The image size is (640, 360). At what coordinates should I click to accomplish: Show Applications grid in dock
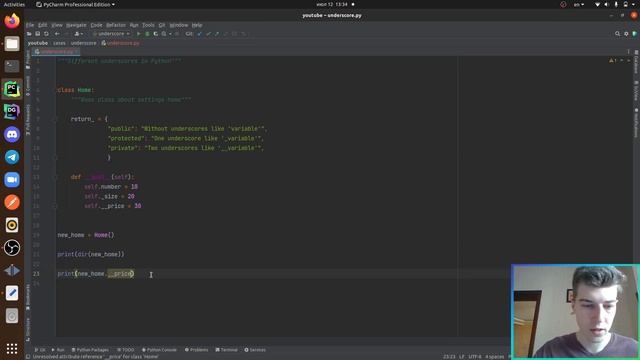point(12,349)
